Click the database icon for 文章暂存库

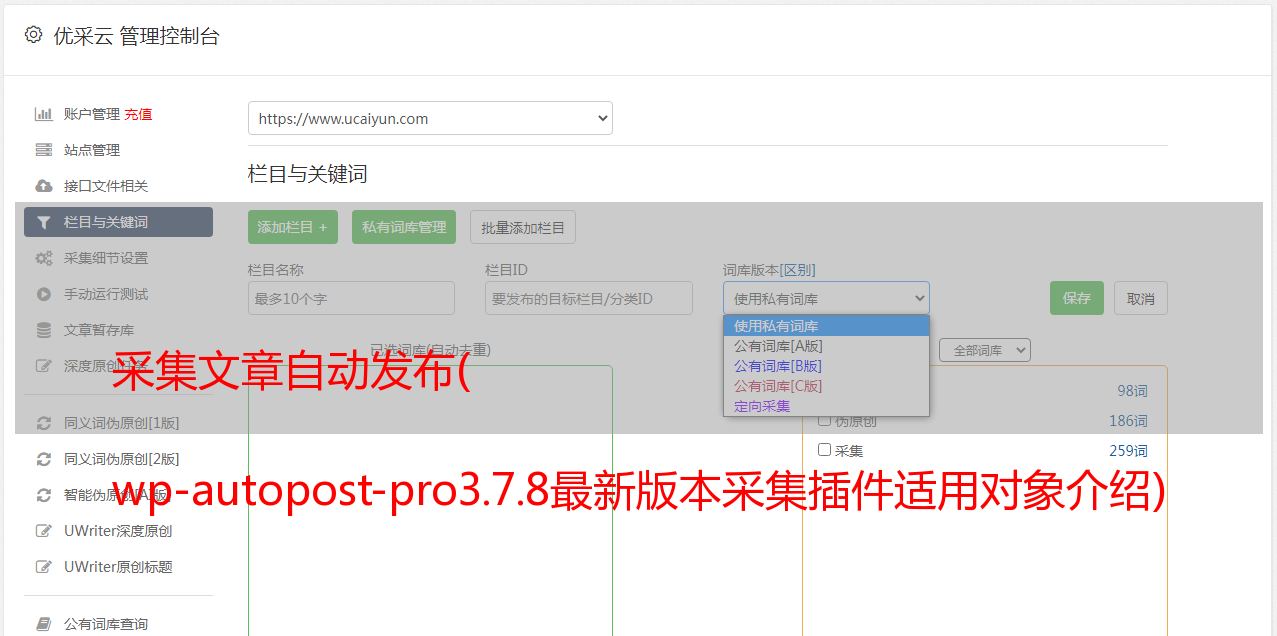[43, 330]
